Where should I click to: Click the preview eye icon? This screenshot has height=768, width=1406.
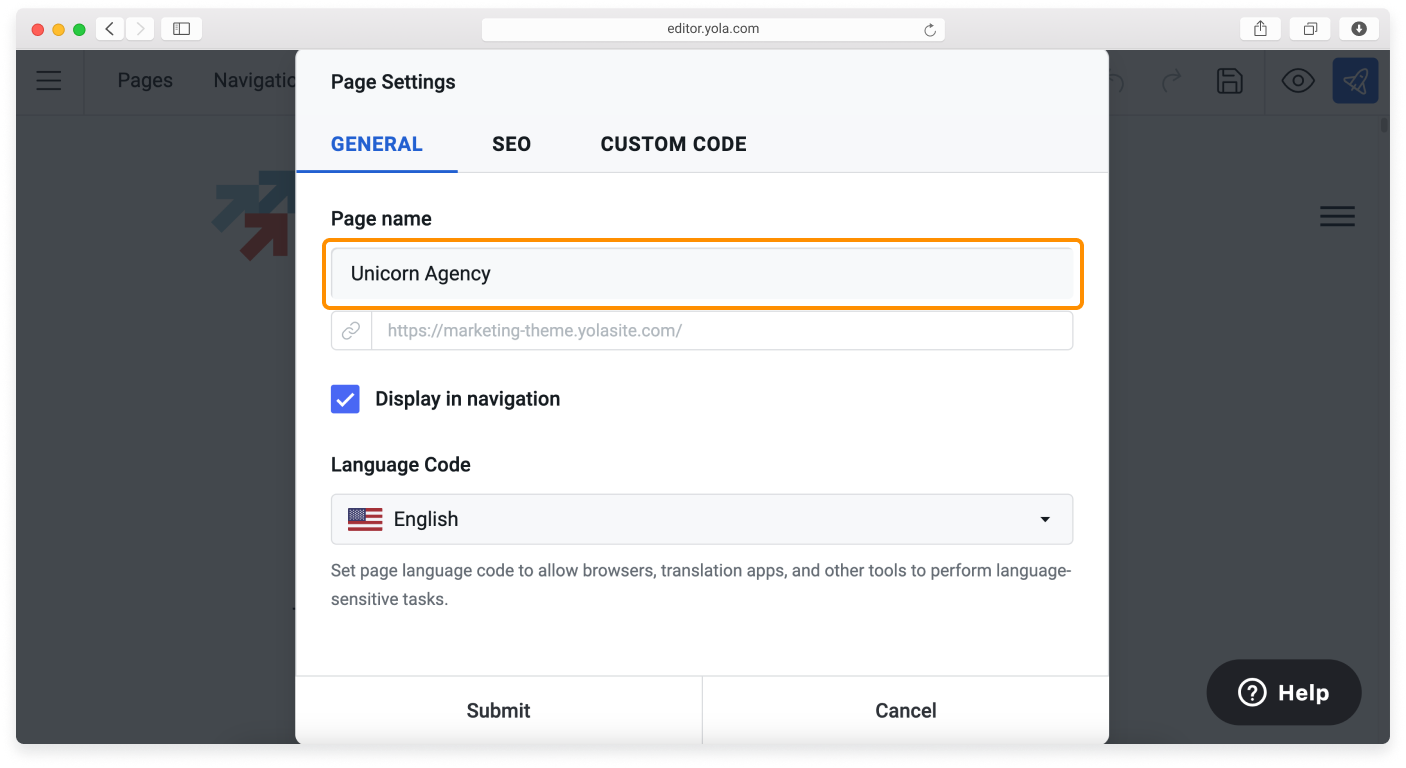point(1297,81)
